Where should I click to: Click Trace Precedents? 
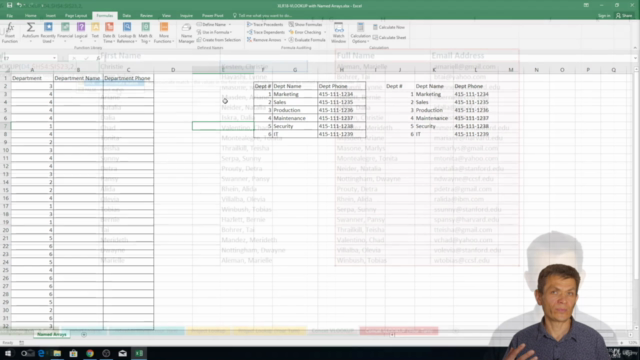pos(265,24)
